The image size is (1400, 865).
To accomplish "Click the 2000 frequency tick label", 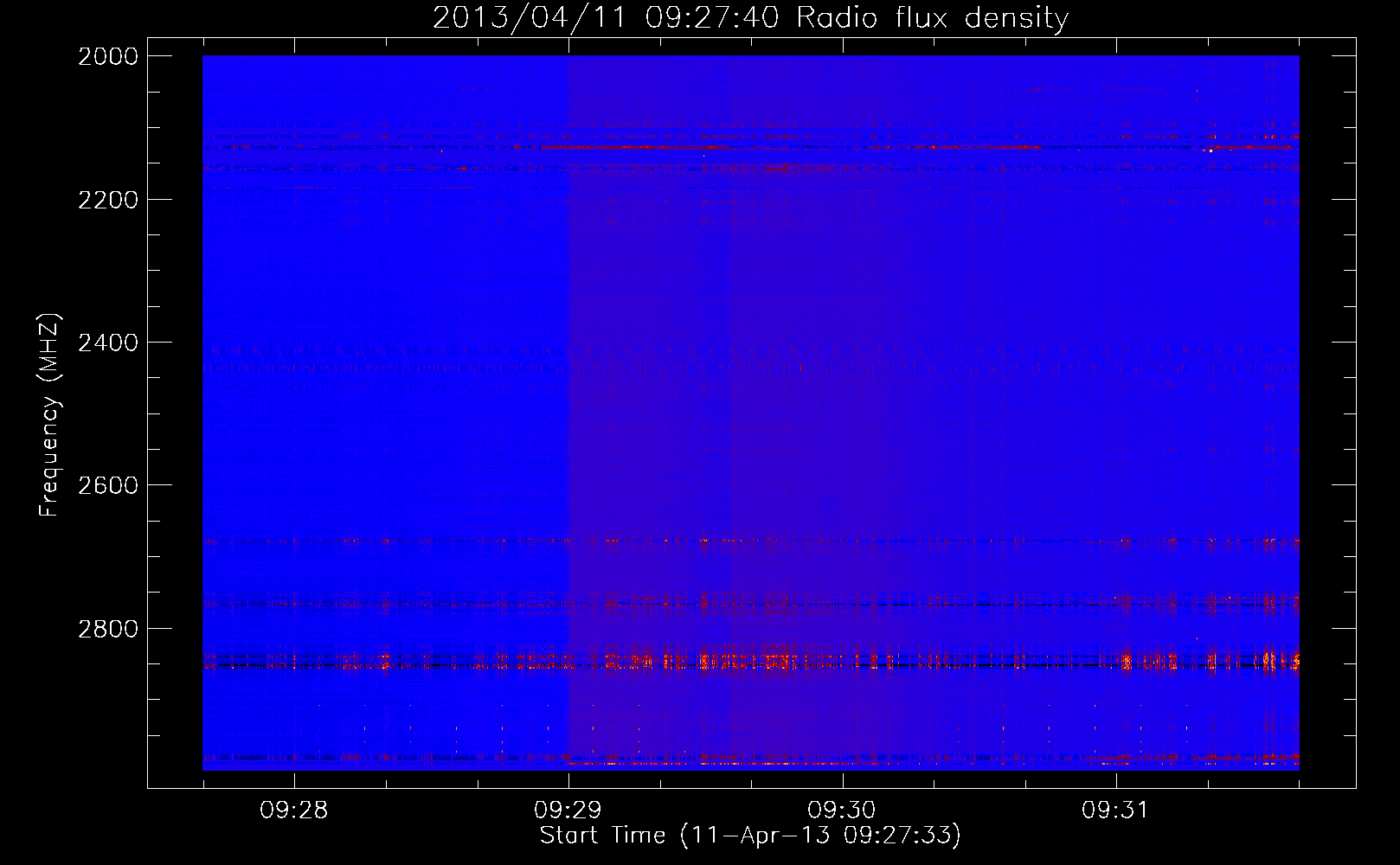I will tap(108, 56).
